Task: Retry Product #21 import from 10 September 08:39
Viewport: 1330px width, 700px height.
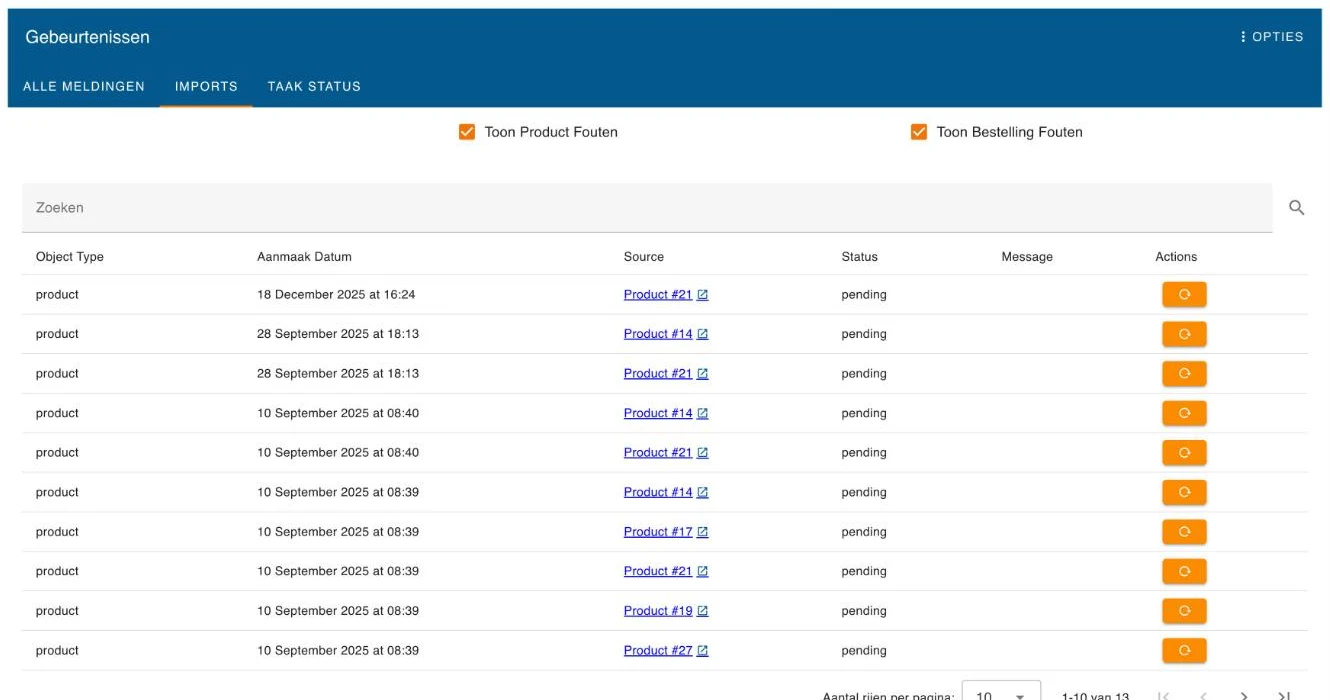Action: click(1184, 571)
